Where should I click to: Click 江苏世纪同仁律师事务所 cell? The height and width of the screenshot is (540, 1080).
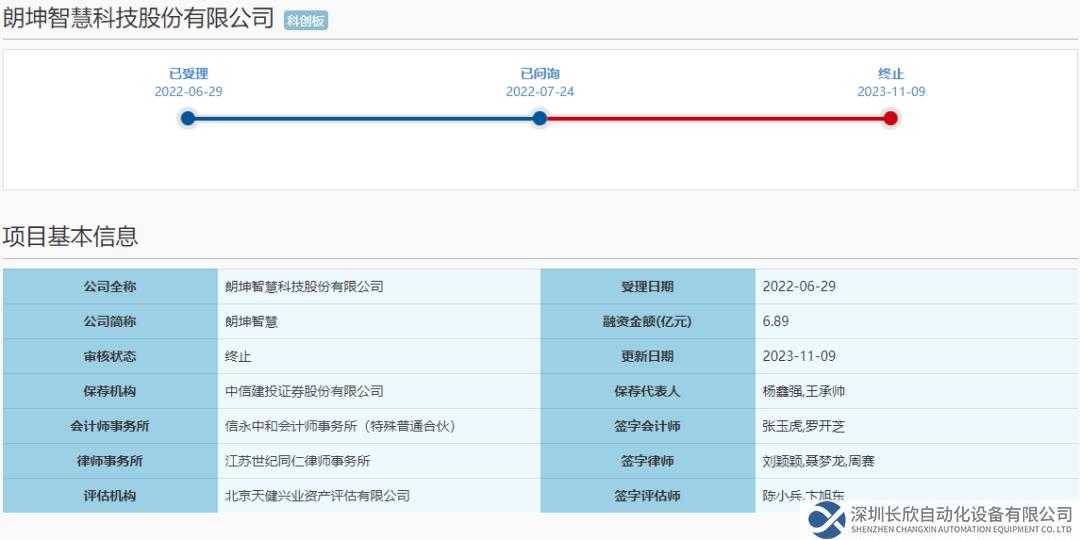pyautogui.click(x=379, y=461)
